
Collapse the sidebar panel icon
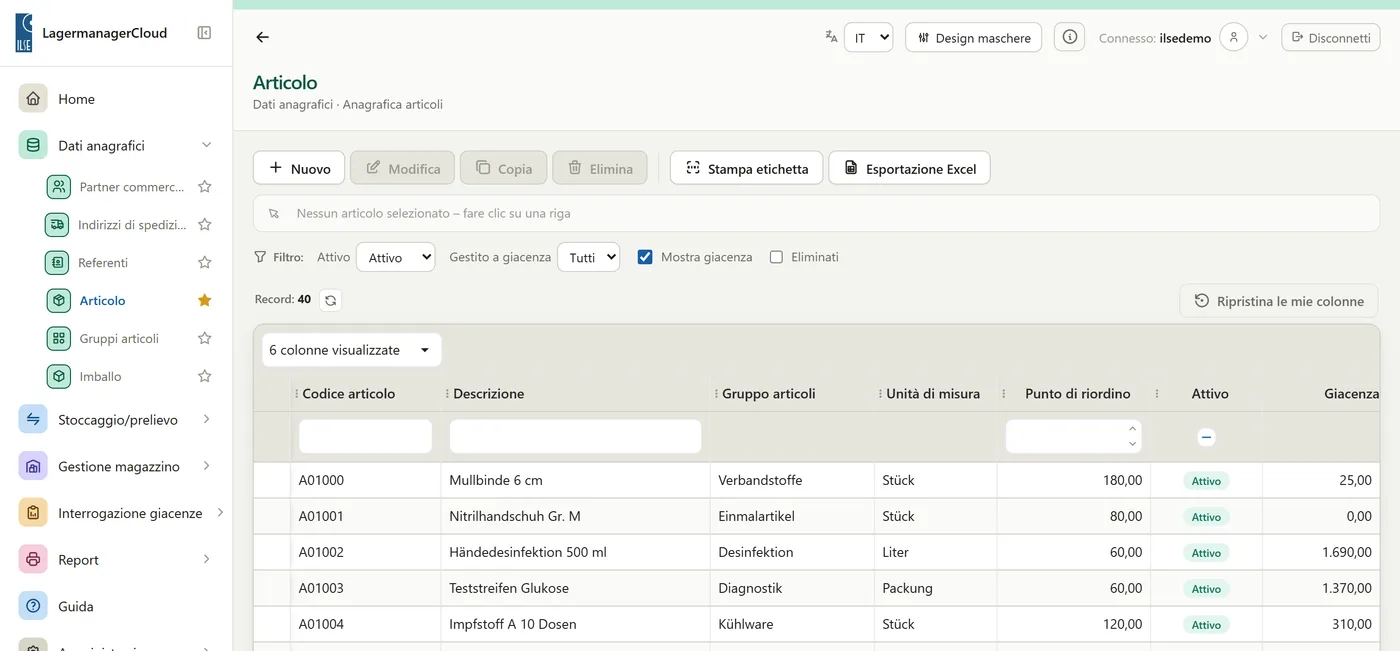[x=204, y=33]
